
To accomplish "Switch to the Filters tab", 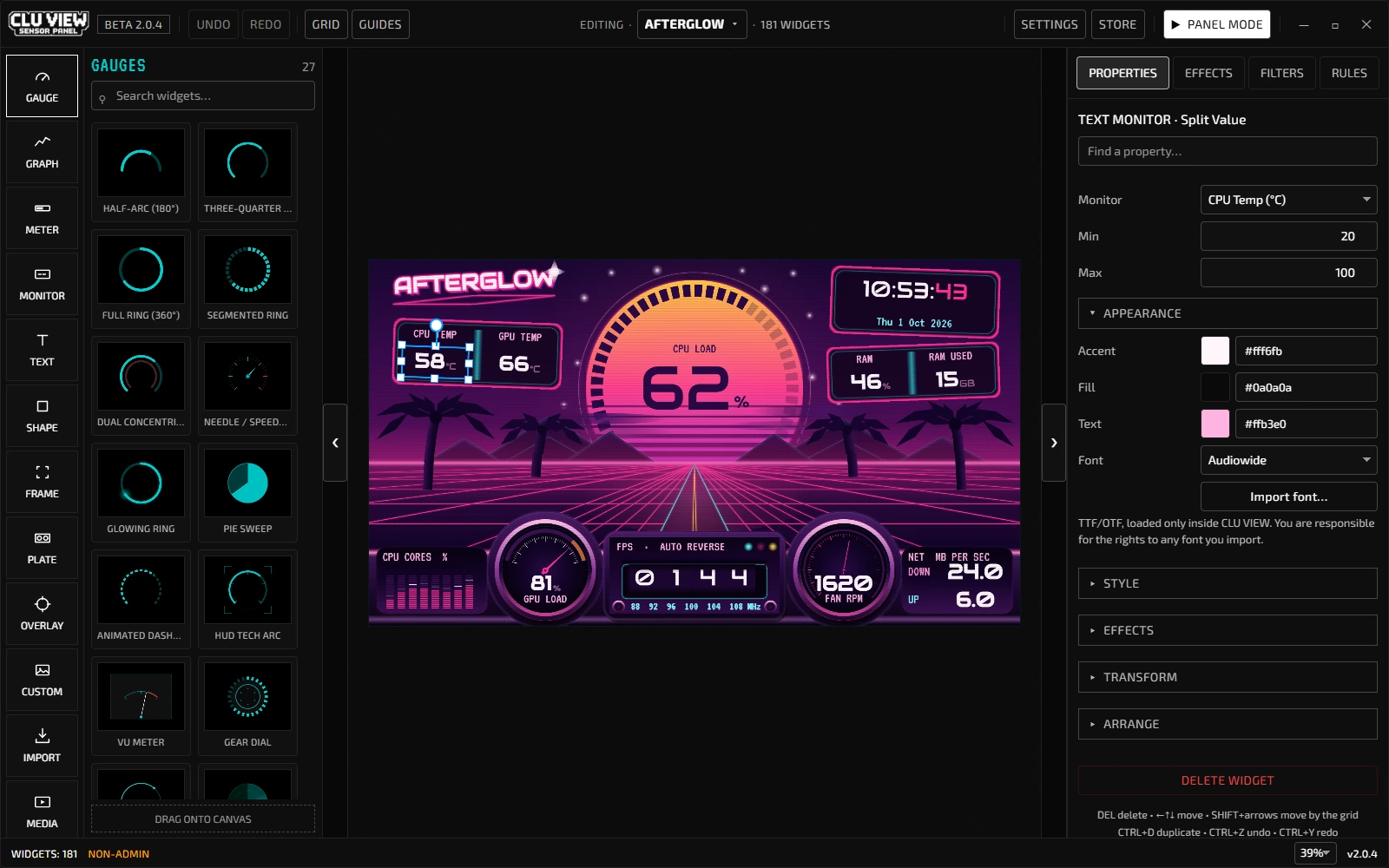I will pyautogui.click(x=1281, y=73).
